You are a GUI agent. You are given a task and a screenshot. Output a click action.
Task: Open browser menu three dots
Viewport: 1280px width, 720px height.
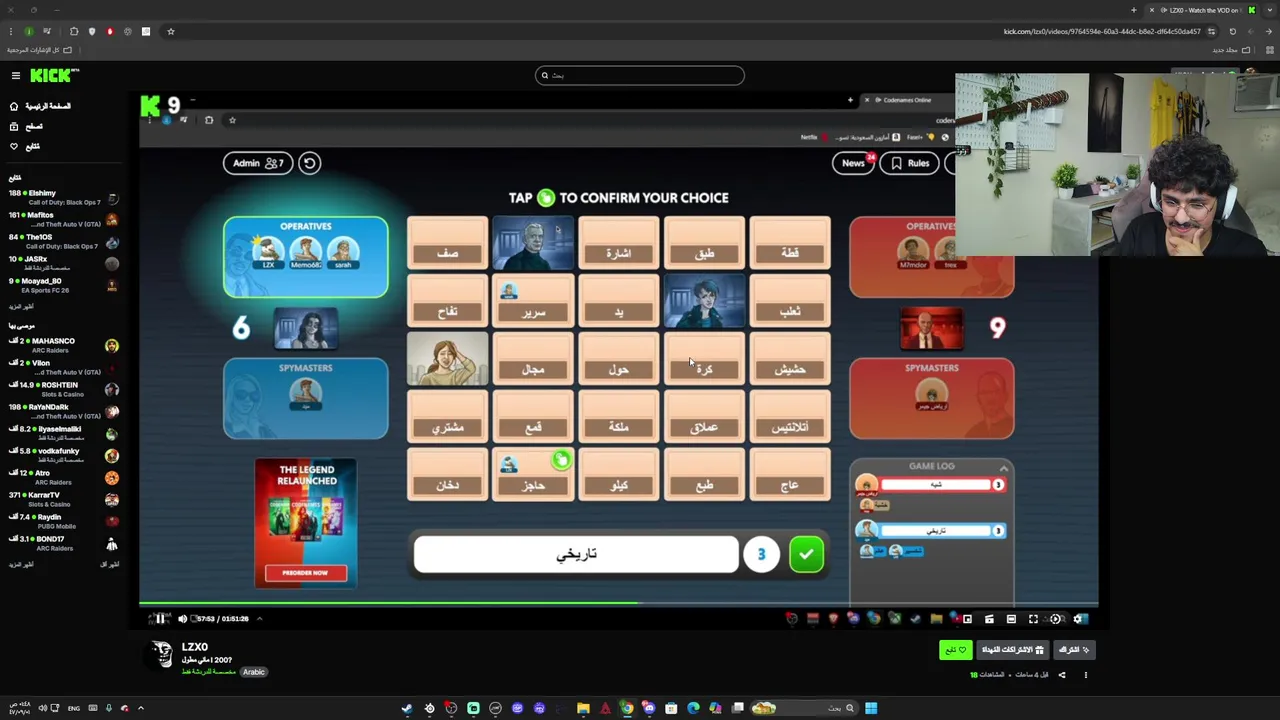pos(11,31)
